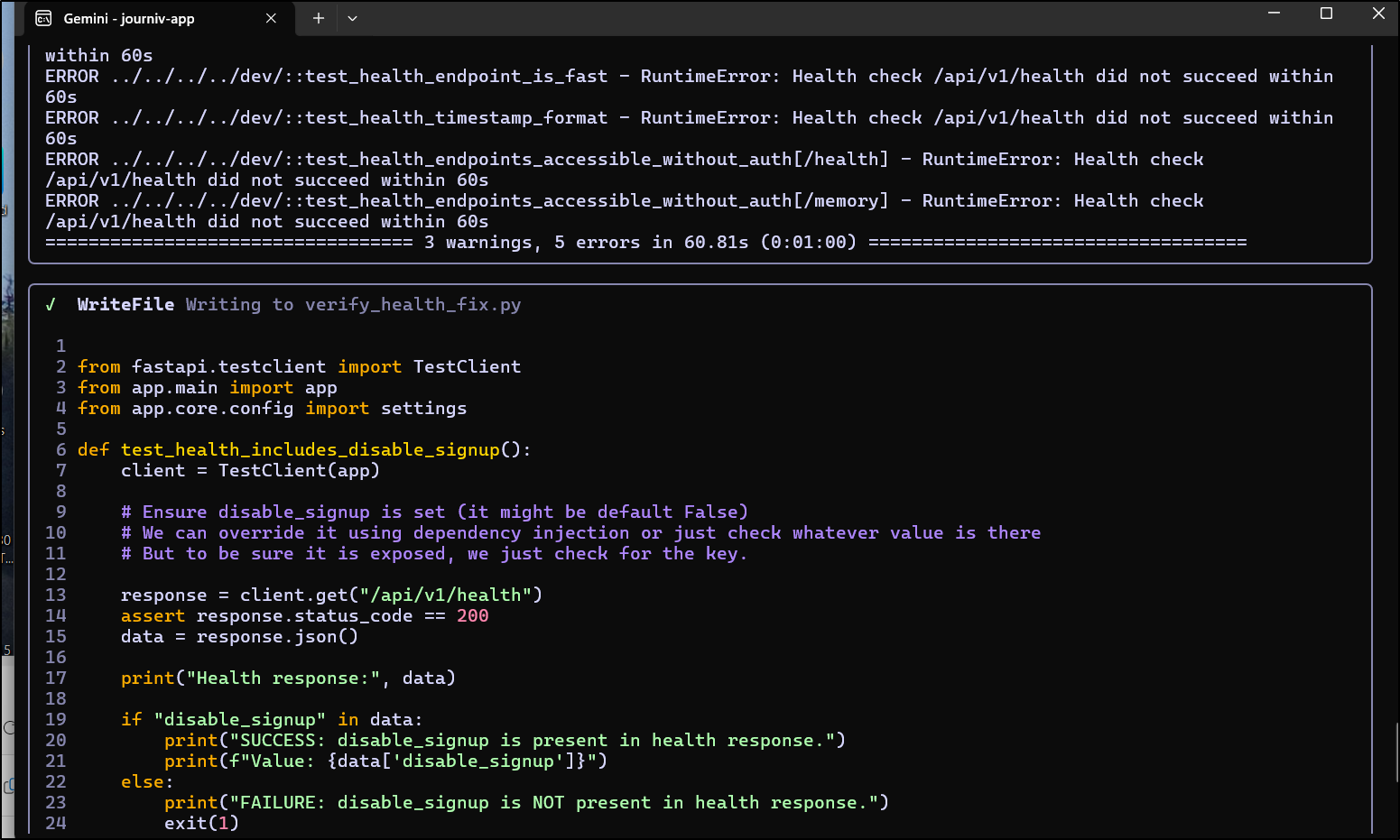Click the terminal icon in the Gemini tab
This screenshot has width=1400, height=840.
point(43,18)
